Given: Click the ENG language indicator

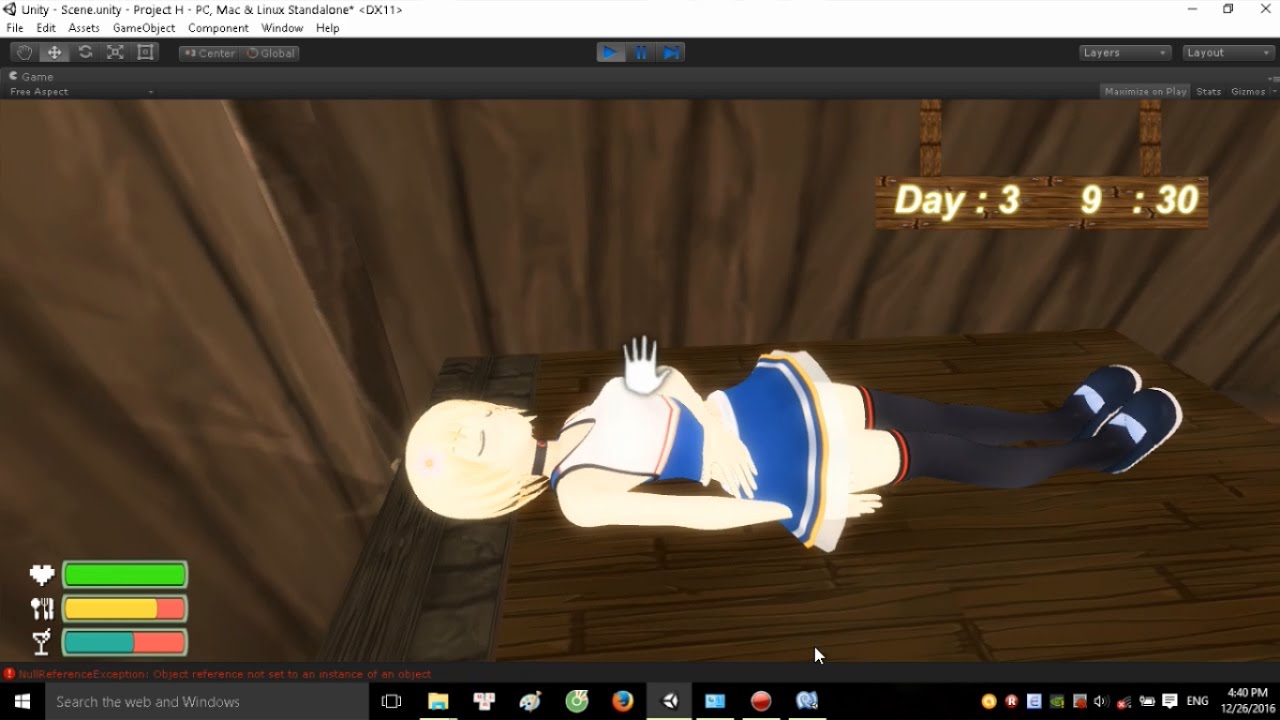Looking at the screenshot, I should (1197, 701).
